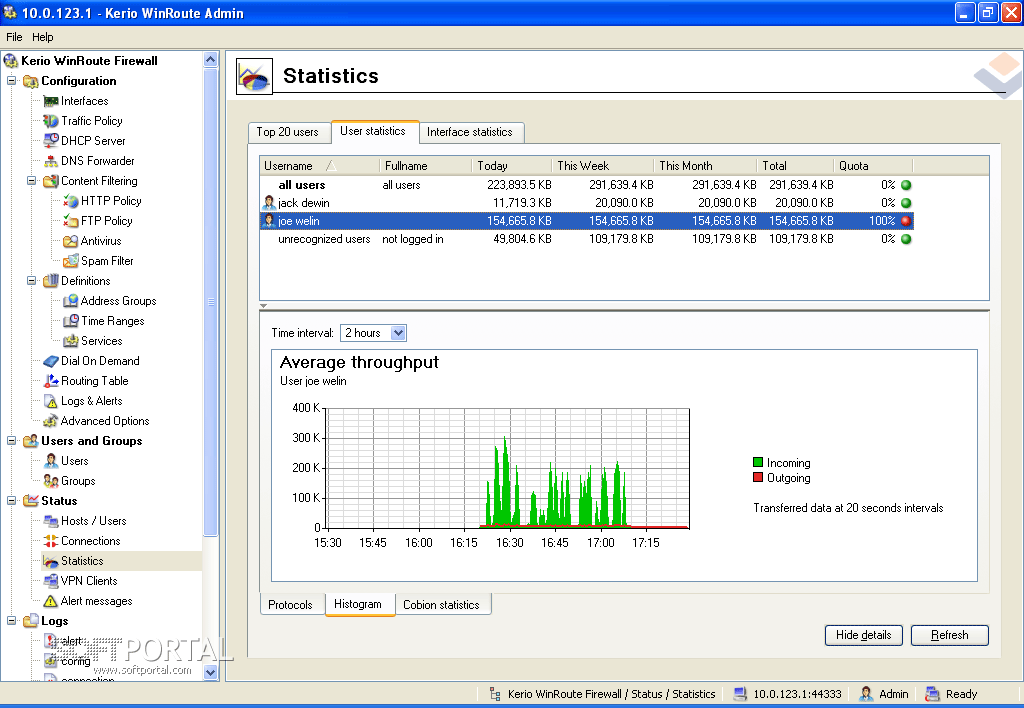
Task: Switch to the Interface statistics tab
Action: click(x=470, y=132)
